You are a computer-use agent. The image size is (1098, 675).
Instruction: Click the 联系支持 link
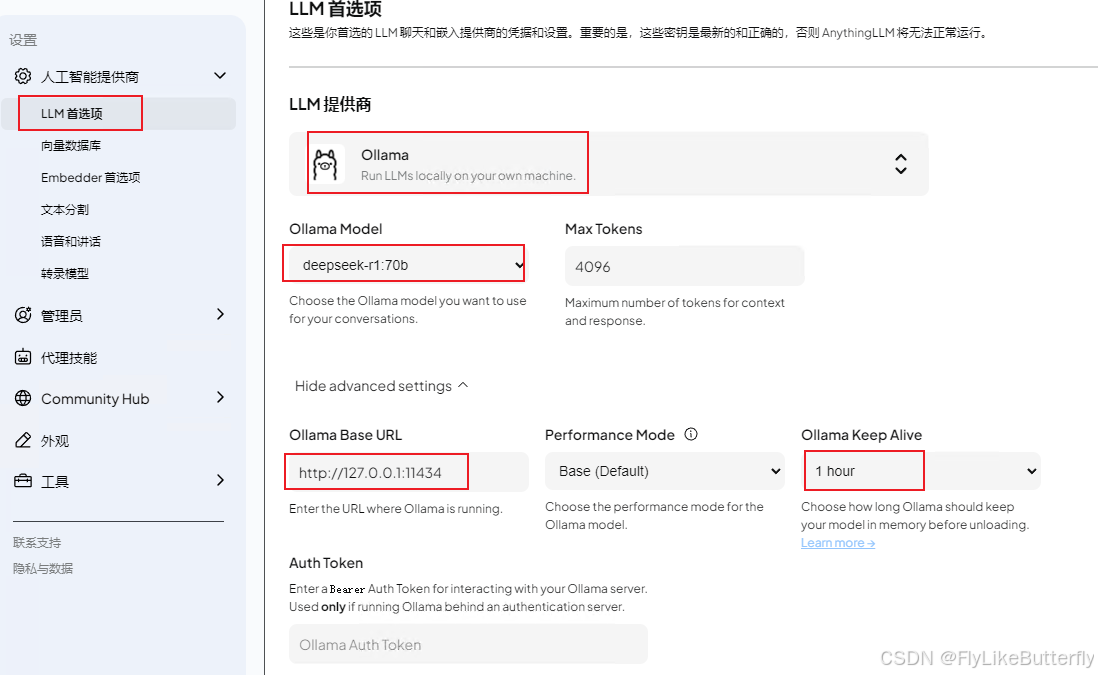coord(36,543)
